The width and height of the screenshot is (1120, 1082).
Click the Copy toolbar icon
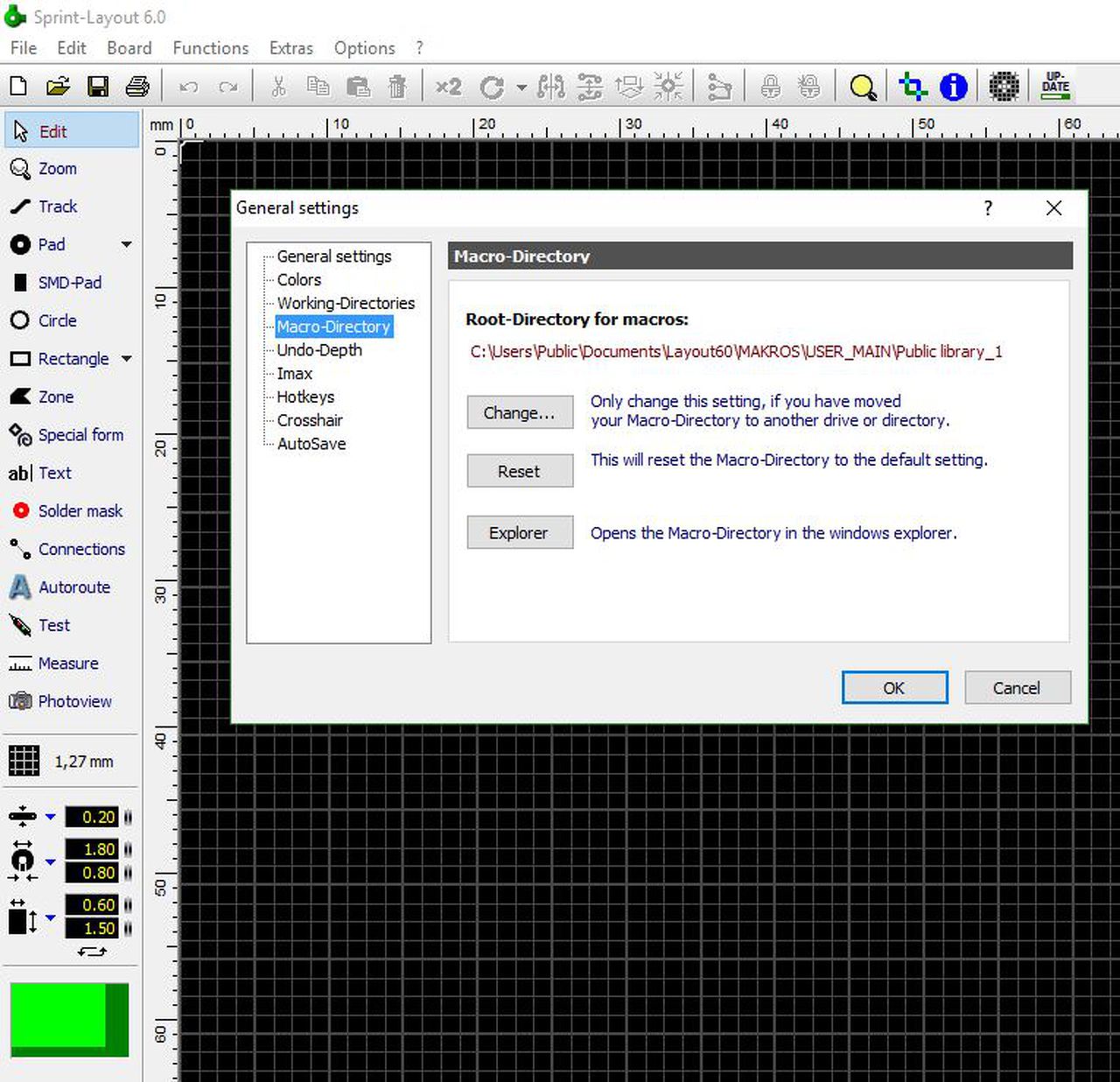[x=318, y=87]
